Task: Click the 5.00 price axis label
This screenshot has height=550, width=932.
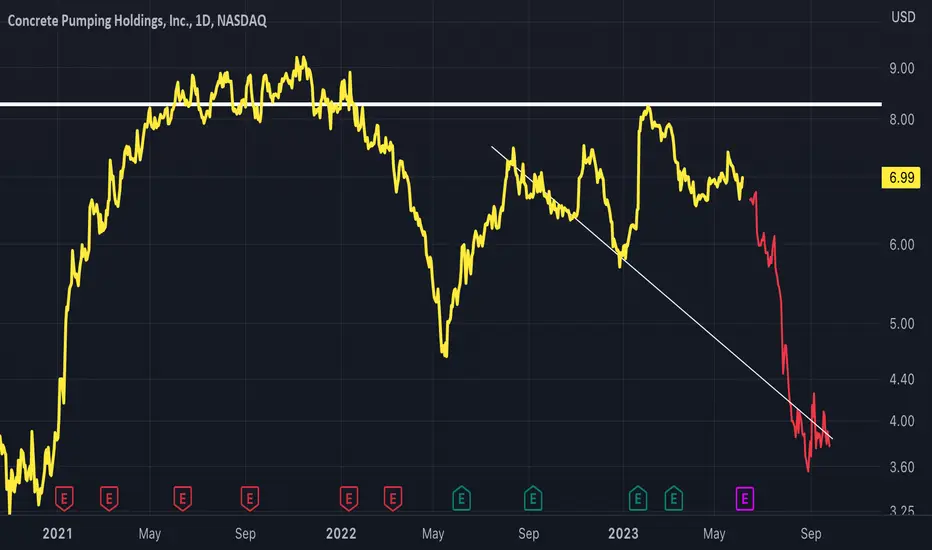Action: (902, 323)
